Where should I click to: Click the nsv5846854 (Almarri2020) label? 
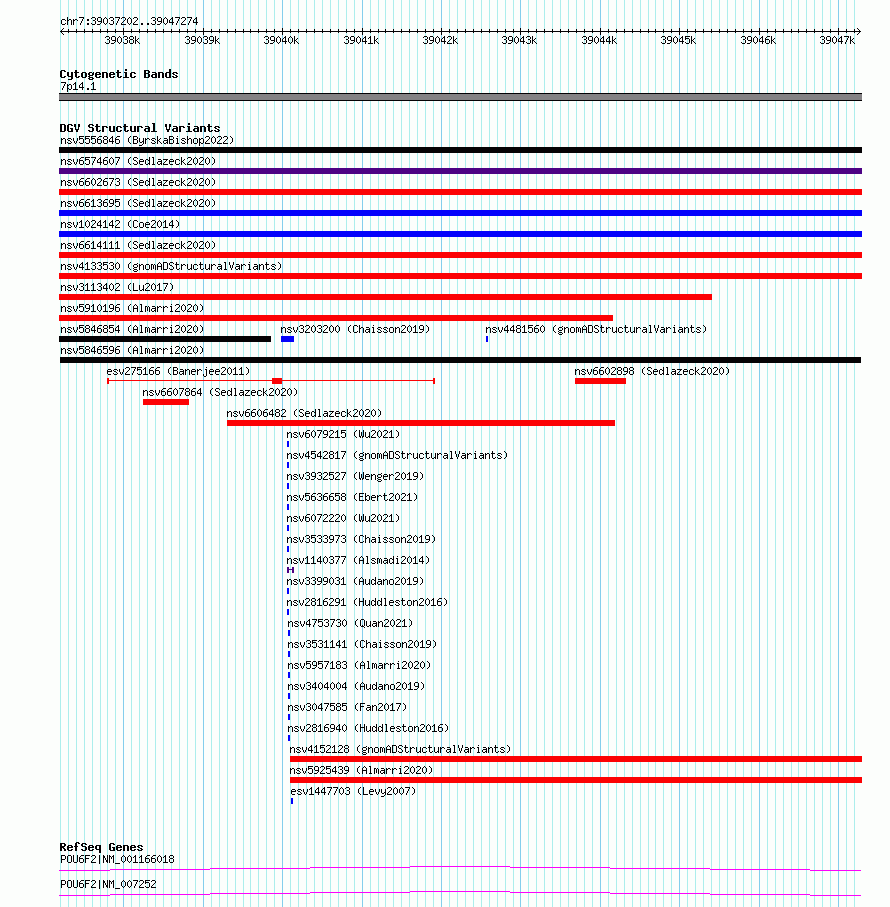tap(132, 329)
